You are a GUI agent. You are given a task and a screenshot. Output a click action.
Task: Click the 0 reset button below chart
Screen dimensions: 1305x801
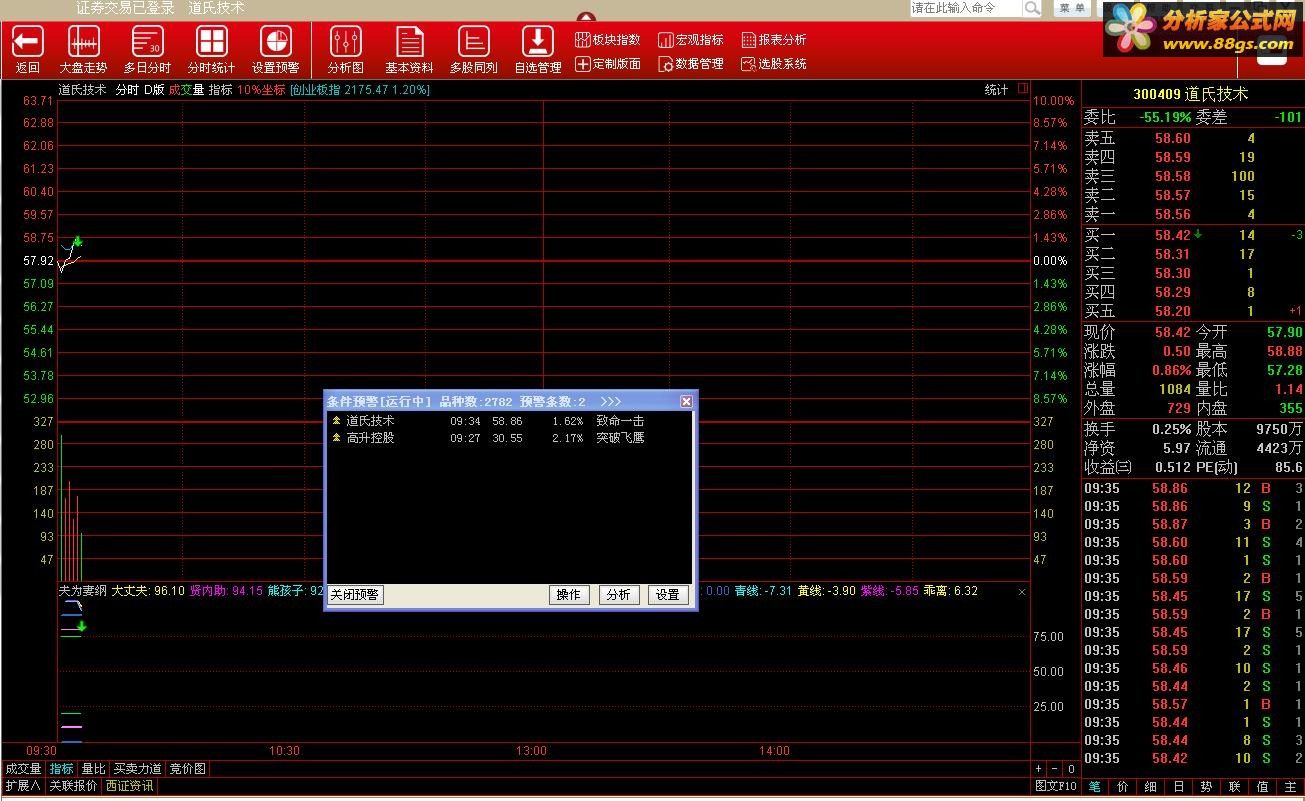click(1071, 769)
